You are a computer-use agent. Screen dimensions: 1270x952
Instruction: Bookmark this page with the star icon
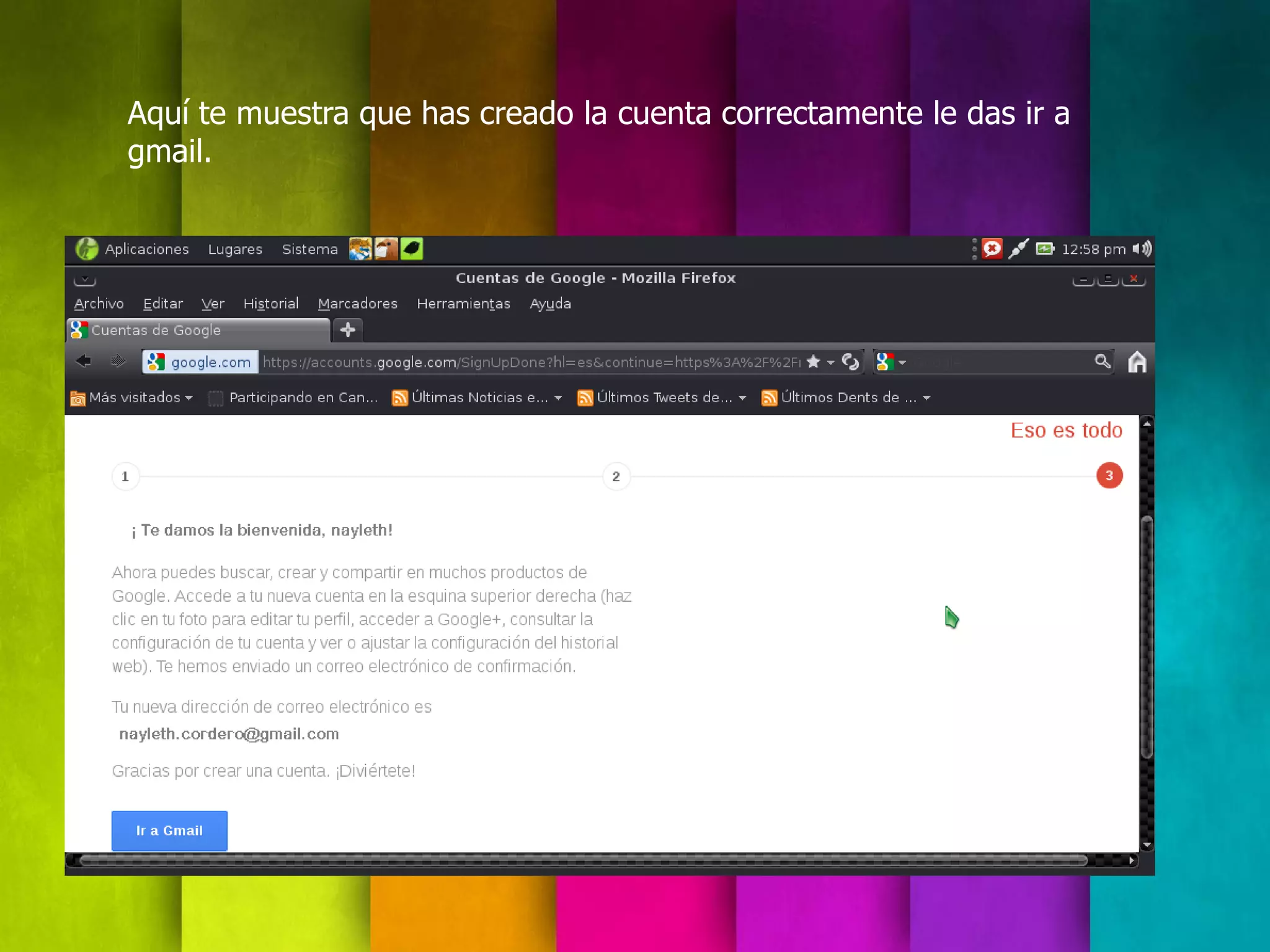coord(814,362)
